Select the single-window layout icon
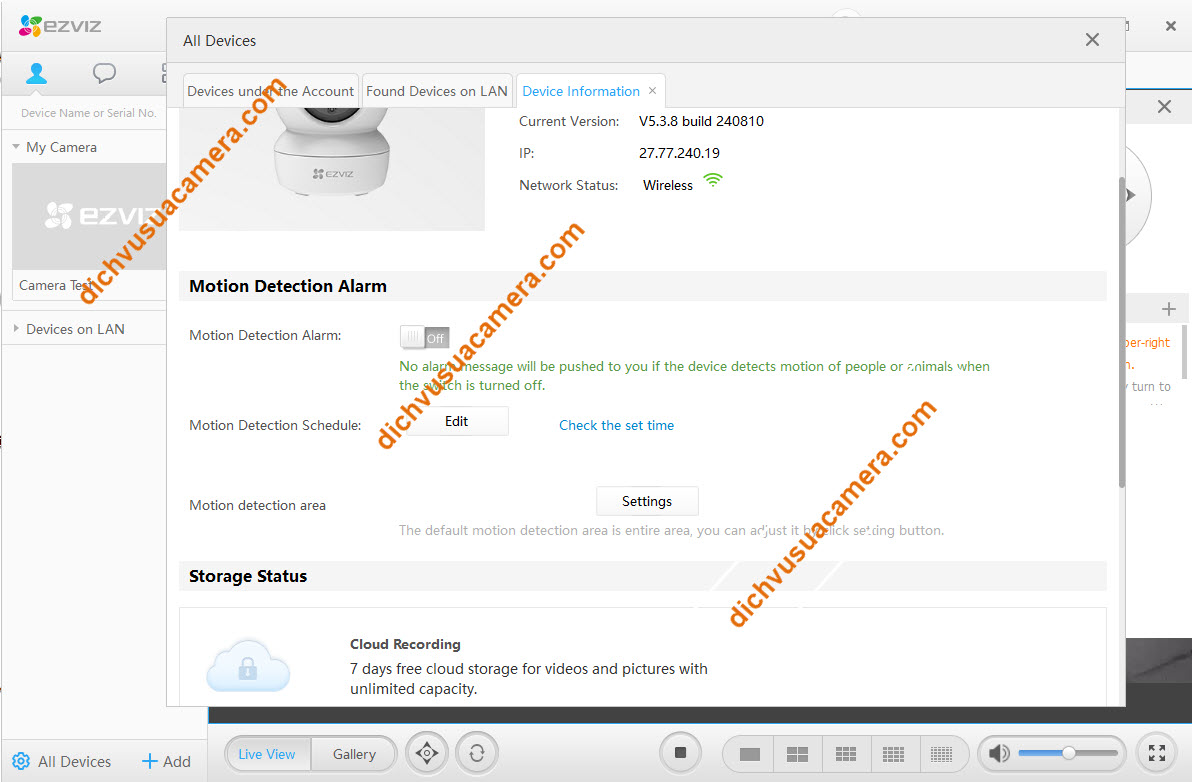 [x=749, y=754]
